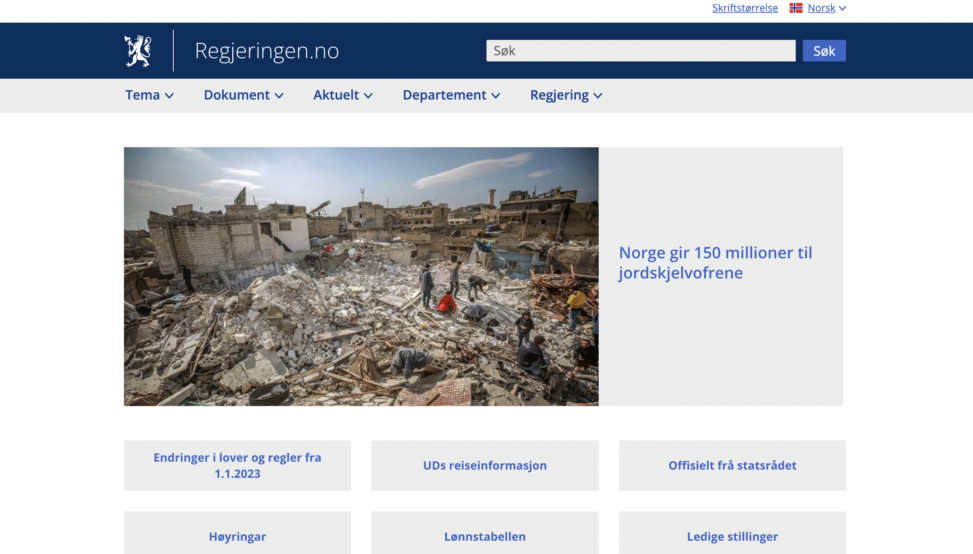This screenshot has height=554, width=973.
Task: Click the blue Søk search button
Action: pos(824,51)
